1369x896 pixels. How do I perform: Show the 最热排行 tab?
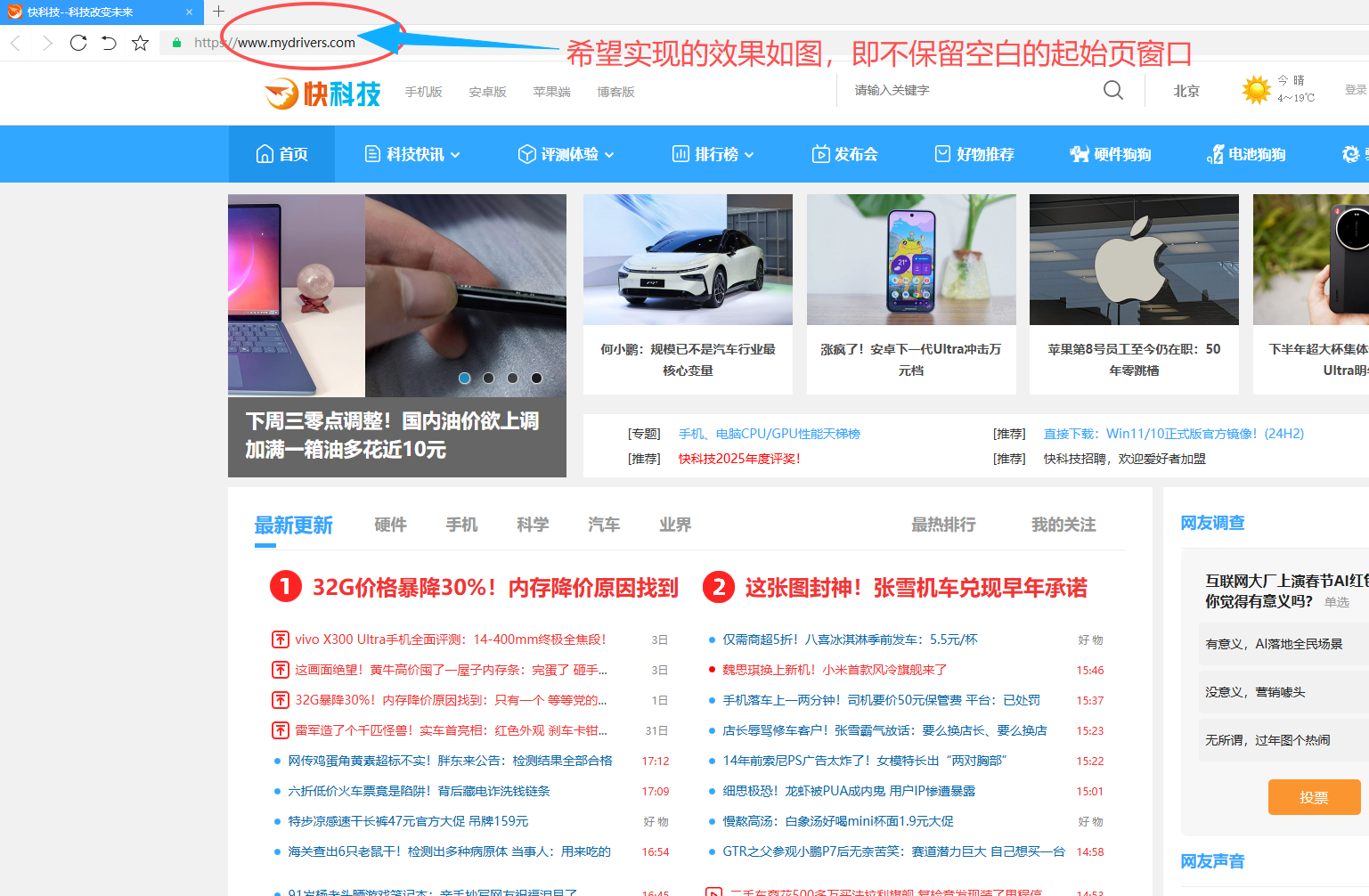943,525
